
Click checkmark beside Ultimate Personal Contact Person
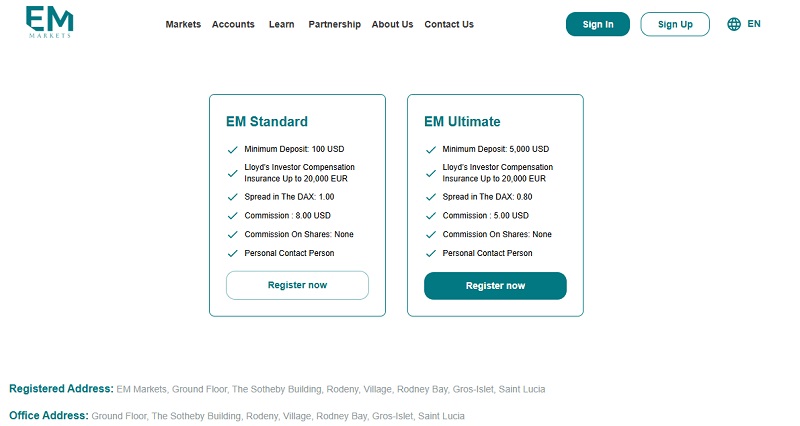[431, 254]
